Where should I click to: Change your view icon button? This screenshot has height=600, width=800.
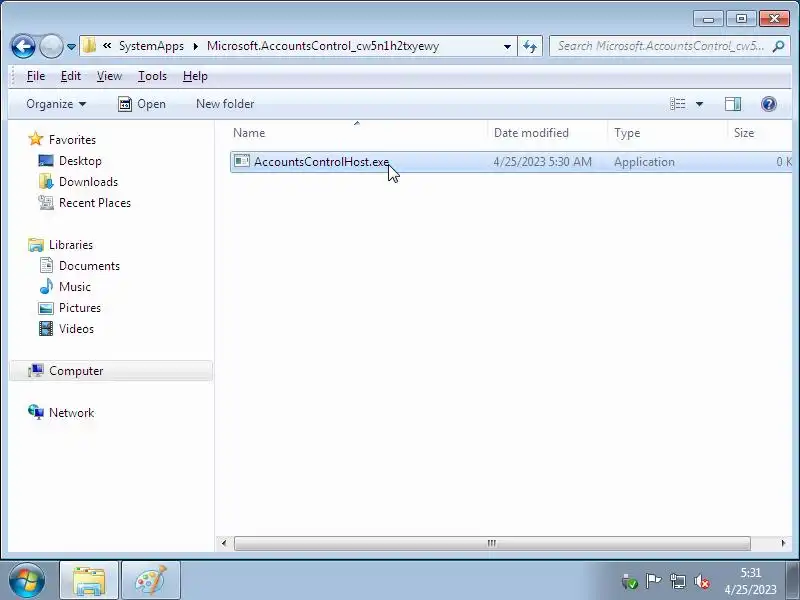[678, 104]
